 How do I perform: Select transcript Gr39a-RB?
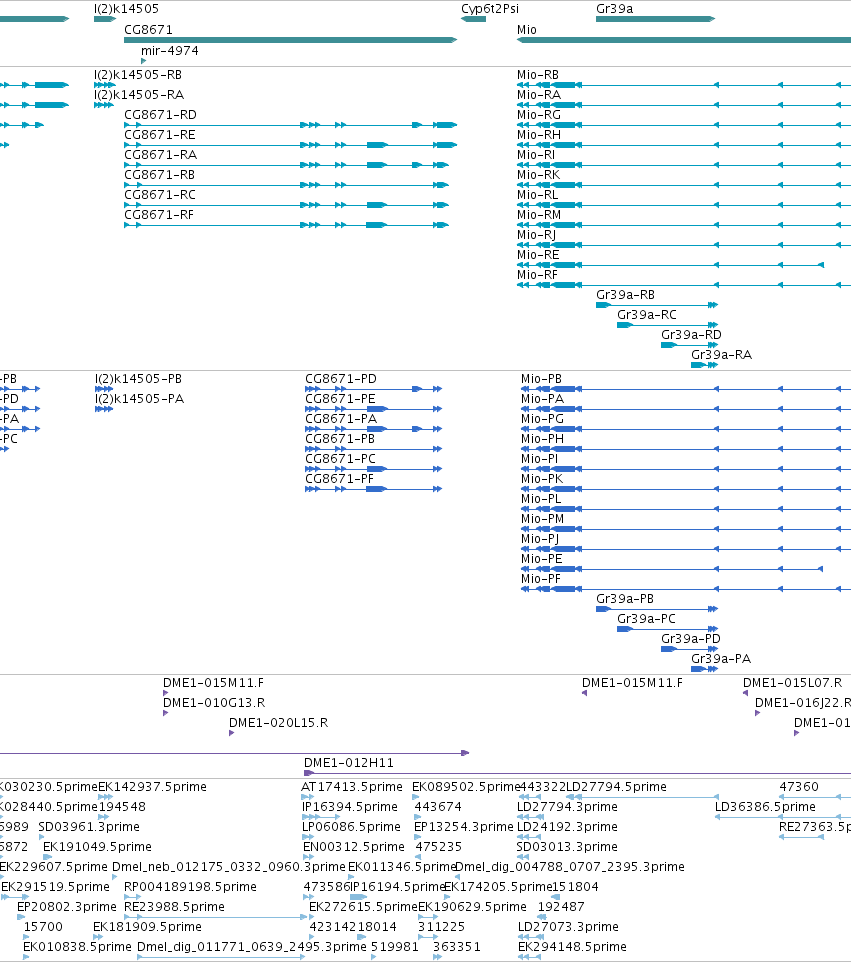pos(657,305)
